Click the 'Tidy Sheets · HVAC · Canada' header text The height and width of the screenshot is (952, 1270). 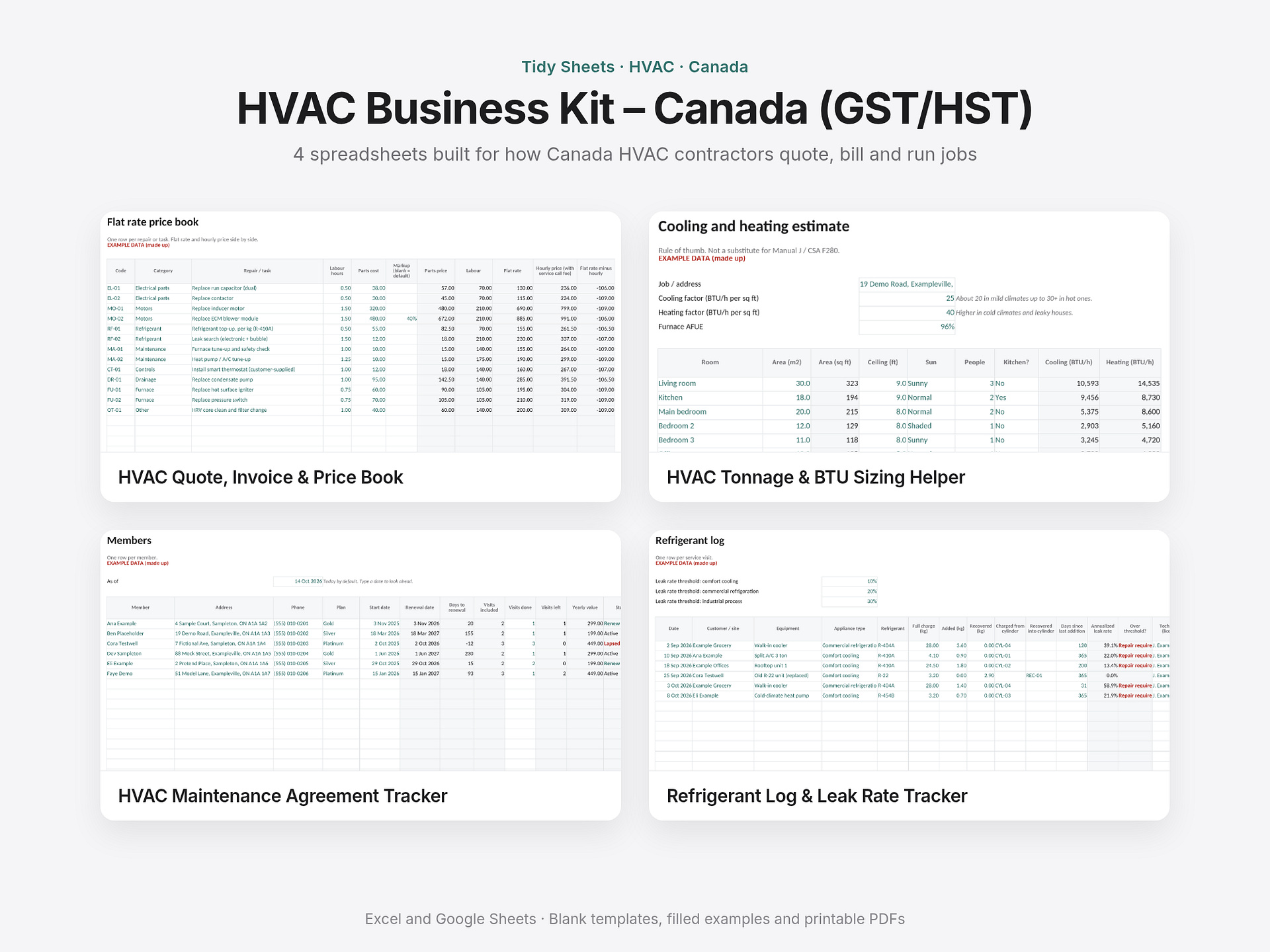635,67
